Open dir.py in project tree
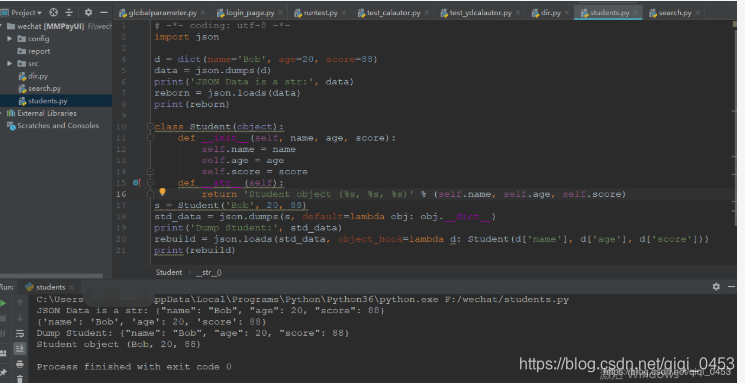This screenshot has width=745, height=383. (x=33, y=76)
